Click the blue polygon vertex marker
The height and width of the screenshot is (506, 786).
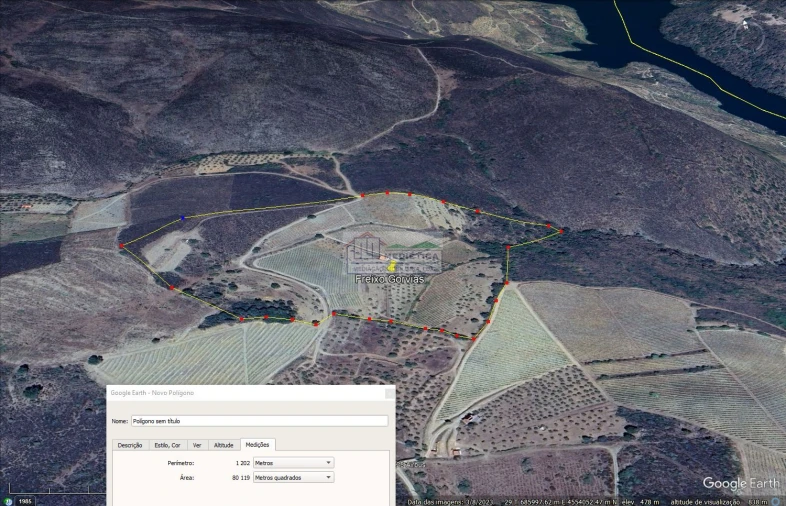click(x=182, y=217)
